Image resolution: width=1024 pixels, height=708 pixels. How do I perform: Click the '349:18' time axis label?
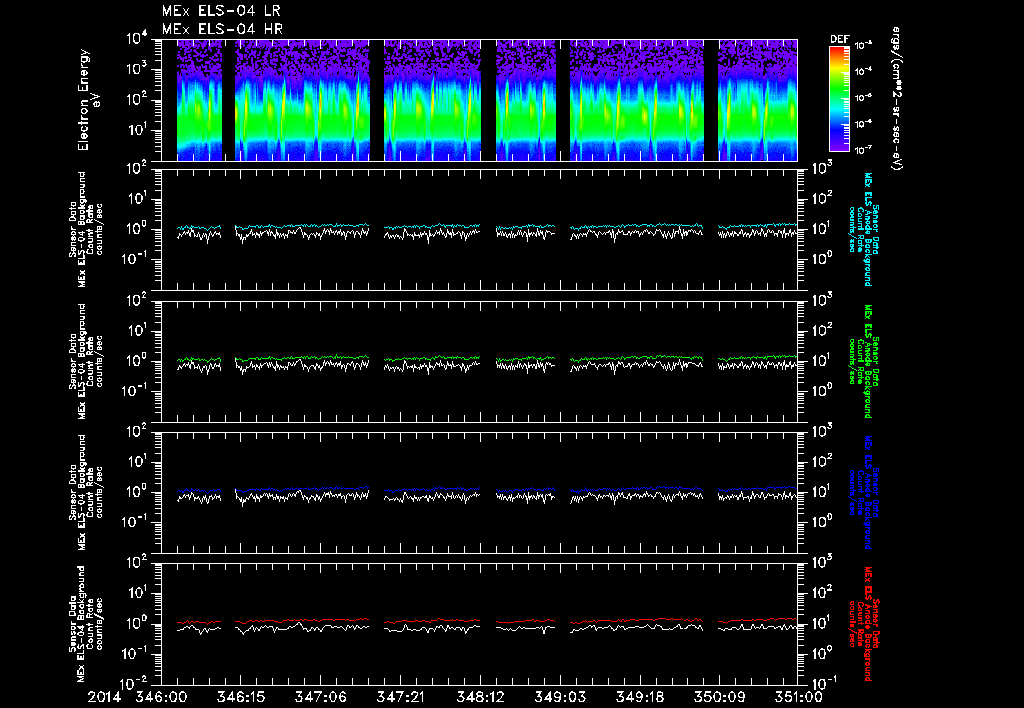tap(641, 697)
